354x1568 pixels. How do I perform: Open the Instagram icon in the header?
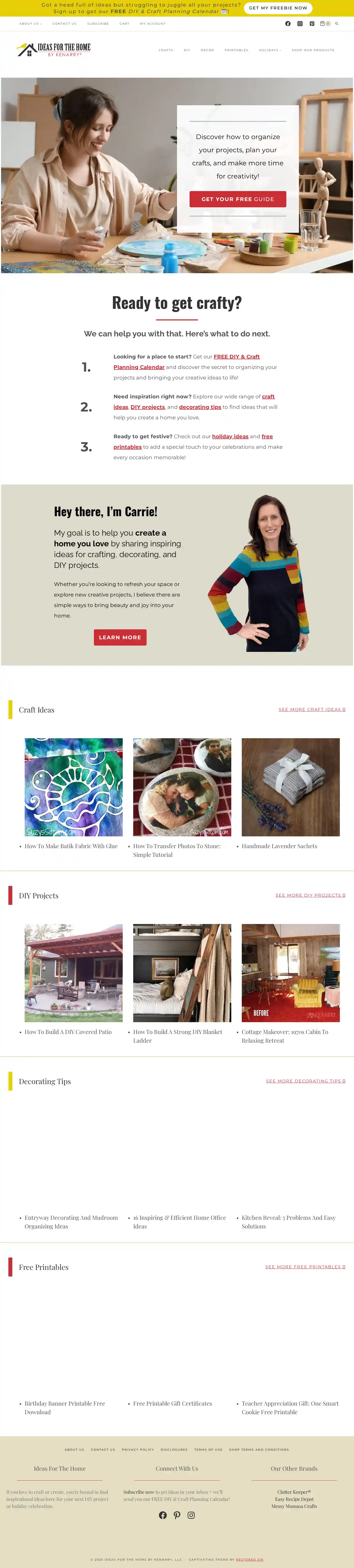pyautogui.click(x=300, y=24)
